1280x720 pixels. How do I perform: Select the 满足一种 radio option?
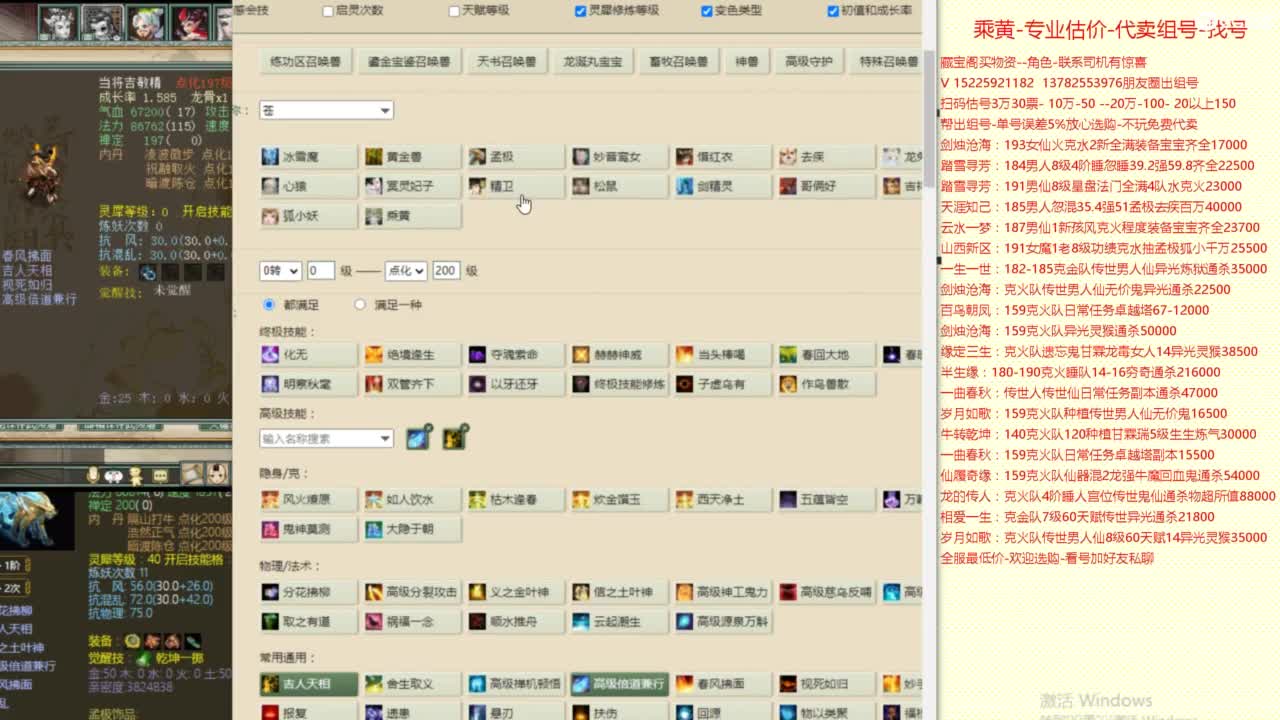click(360, 304)
